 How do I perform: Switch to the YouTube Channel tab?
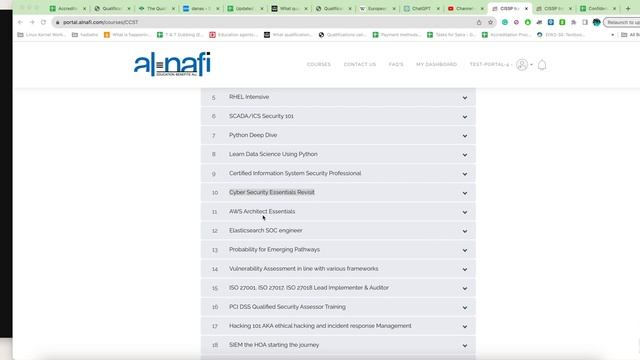click(466, 9)
